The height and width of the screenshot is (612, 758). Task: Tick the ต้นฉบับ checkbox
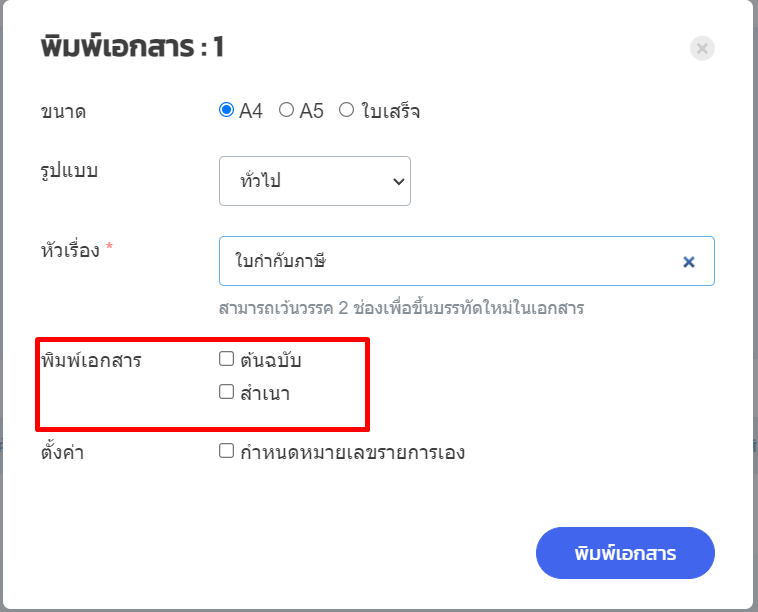tap(227, 359)
